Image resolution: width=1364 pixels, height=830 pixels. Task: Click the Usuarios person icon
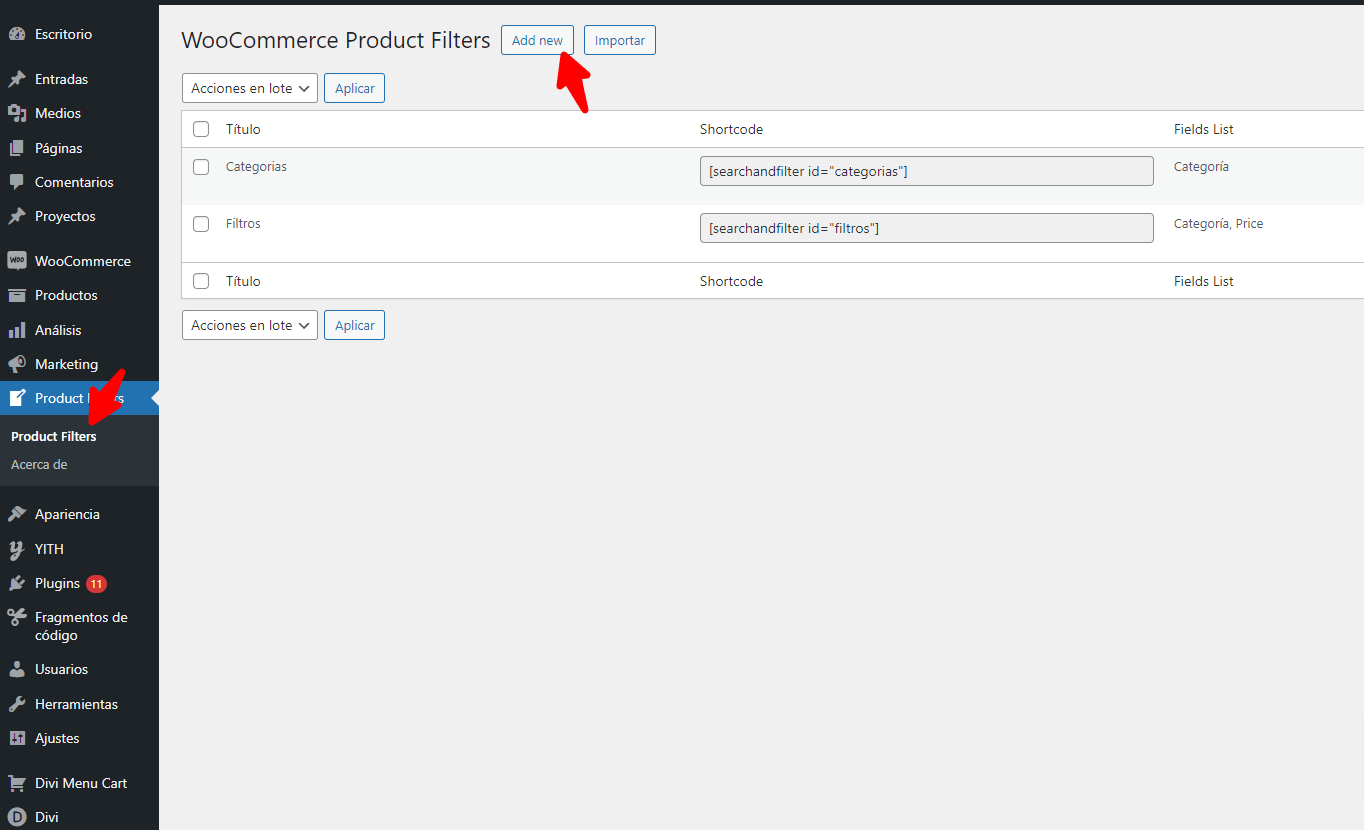click(x=17, y=669)
